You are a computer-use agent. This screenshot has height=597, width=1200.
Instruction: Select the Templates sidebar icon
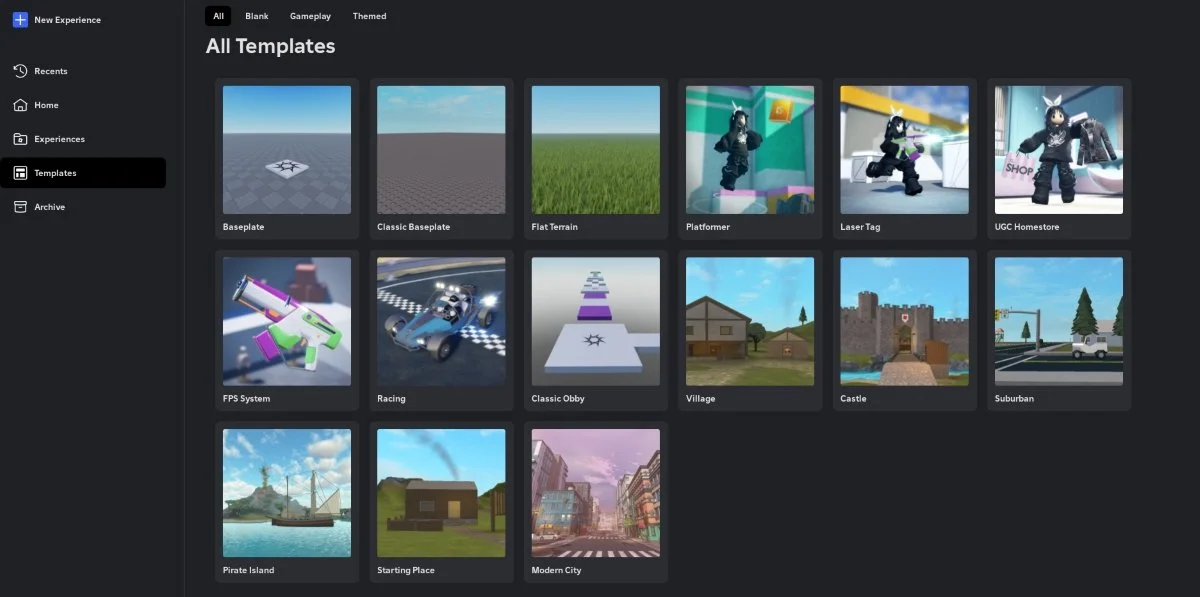click(20, 173)
